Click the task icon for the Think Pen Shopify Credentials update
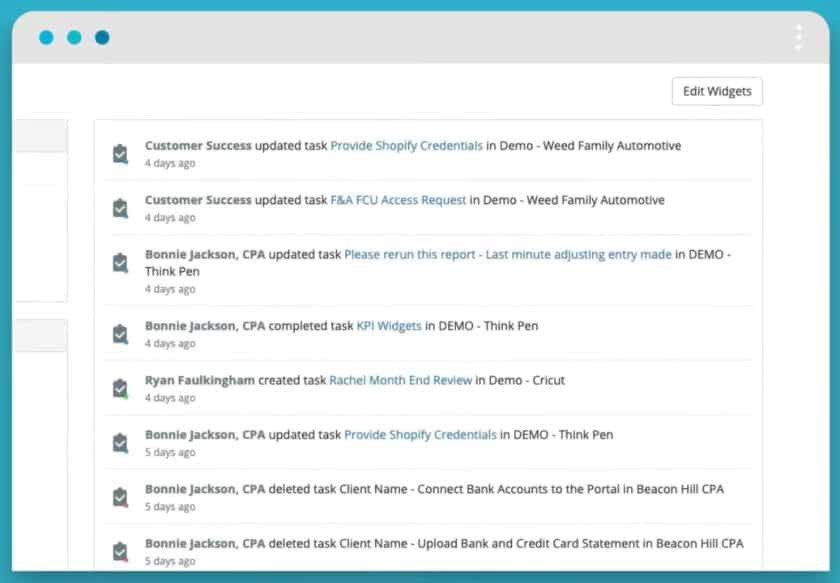 (x=121, y=443)
